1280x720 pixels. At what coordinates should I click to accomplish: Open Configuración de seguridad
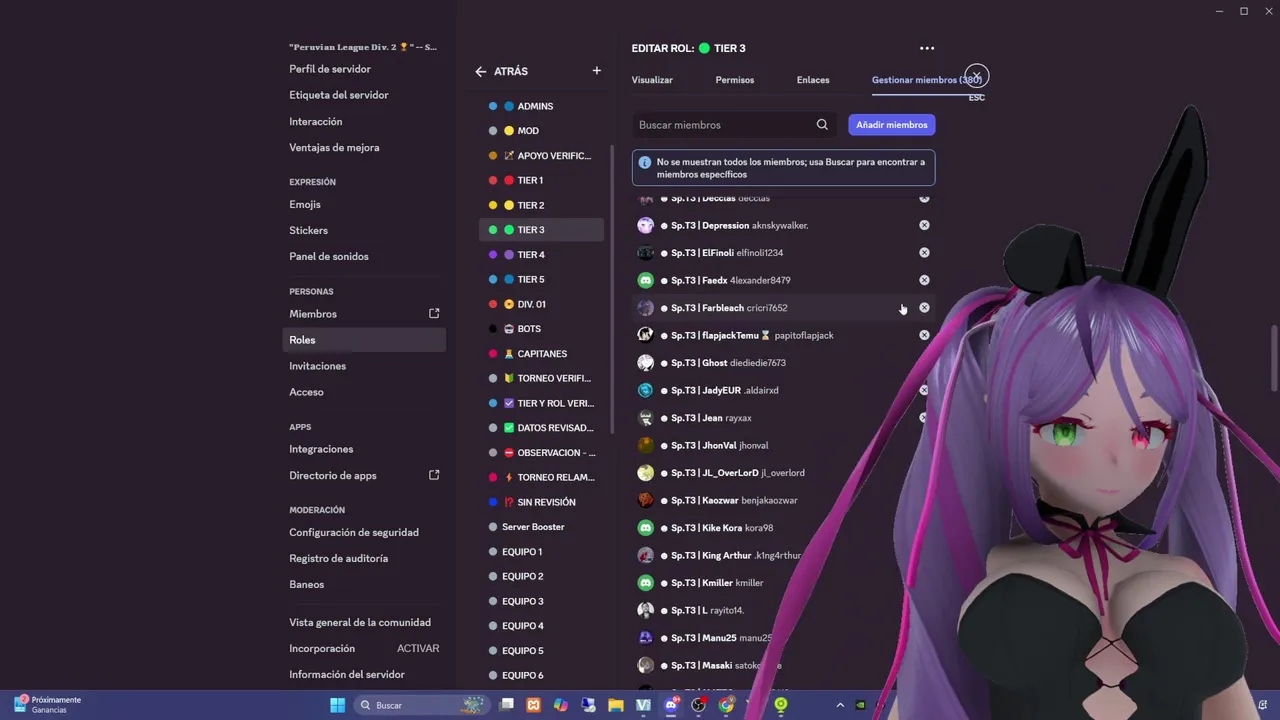tap(364, 532)
